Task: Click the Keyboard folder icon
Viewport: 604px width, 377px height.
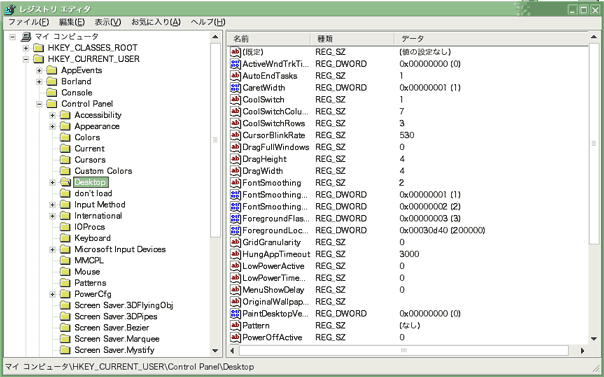Action: click(65, 238)
